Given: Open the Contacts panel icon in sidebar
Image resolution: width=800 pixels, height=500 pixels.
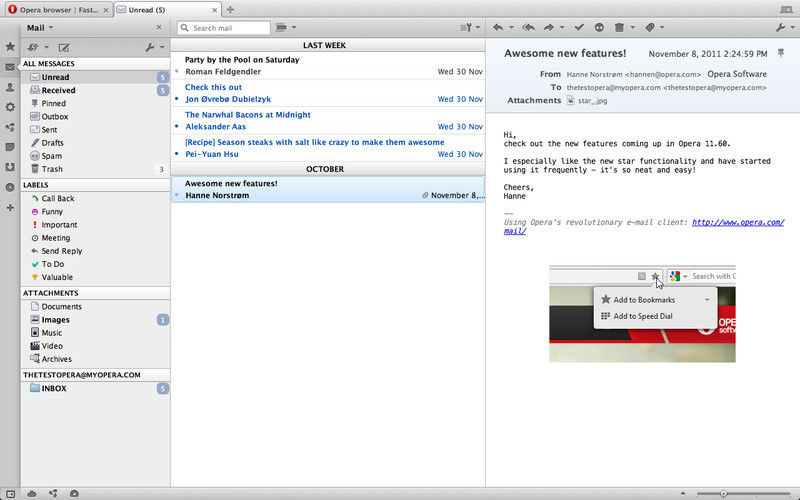Looking at the screenshot, I should tap(10, 87).
